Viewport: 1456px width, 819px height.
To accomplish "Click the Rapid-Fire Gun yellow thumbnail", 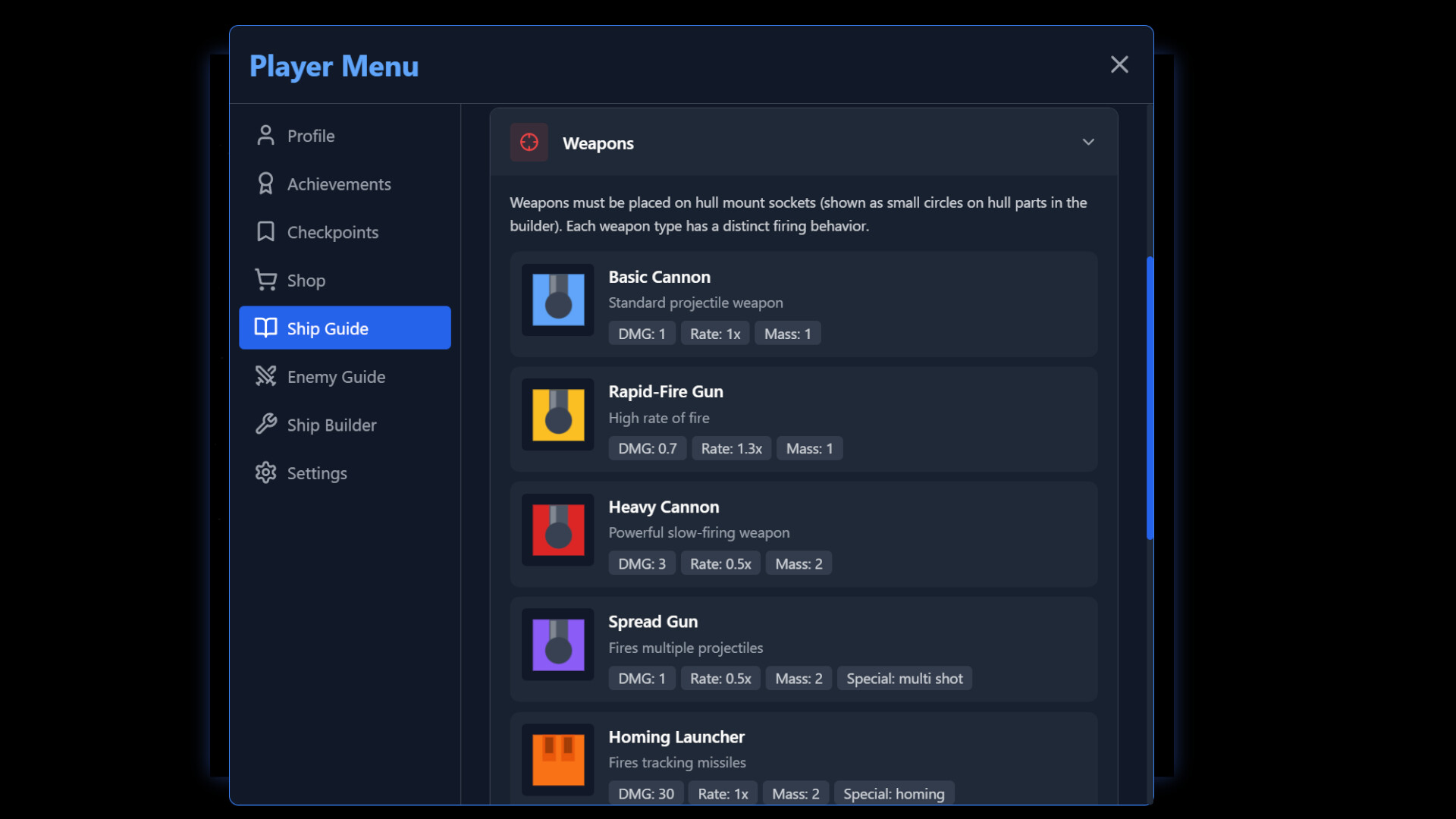I will 558,415.
